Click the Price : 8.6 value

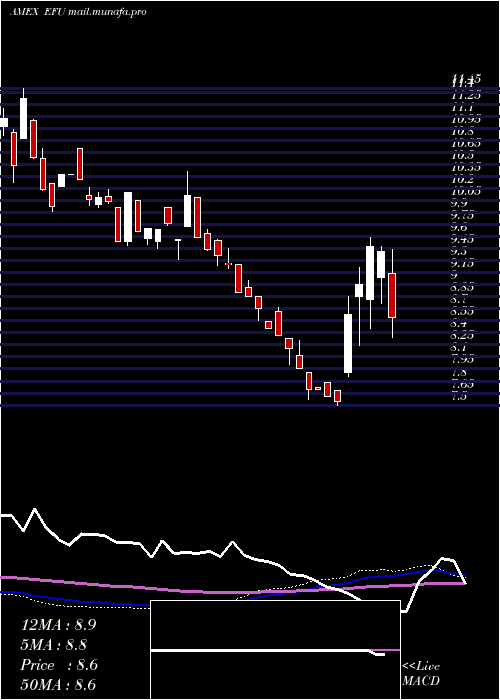pos(59,665)
